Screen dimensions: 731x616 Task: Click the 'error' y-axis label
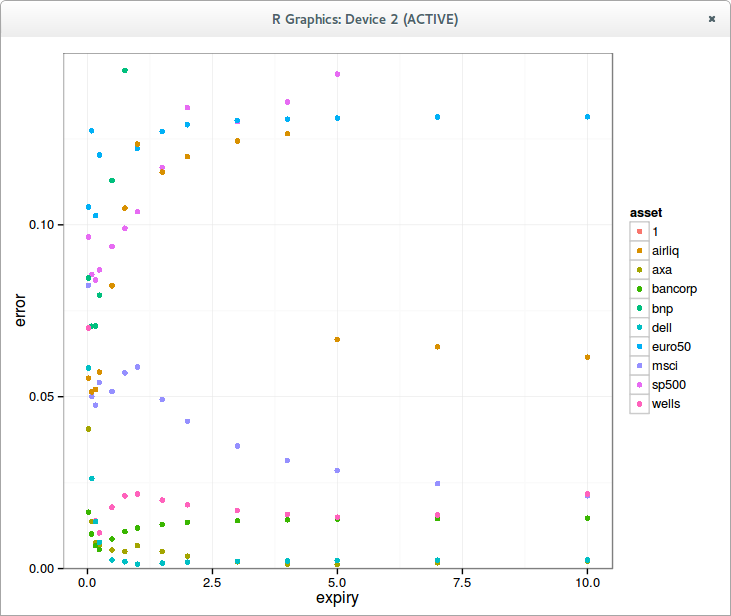pos(20,311)
